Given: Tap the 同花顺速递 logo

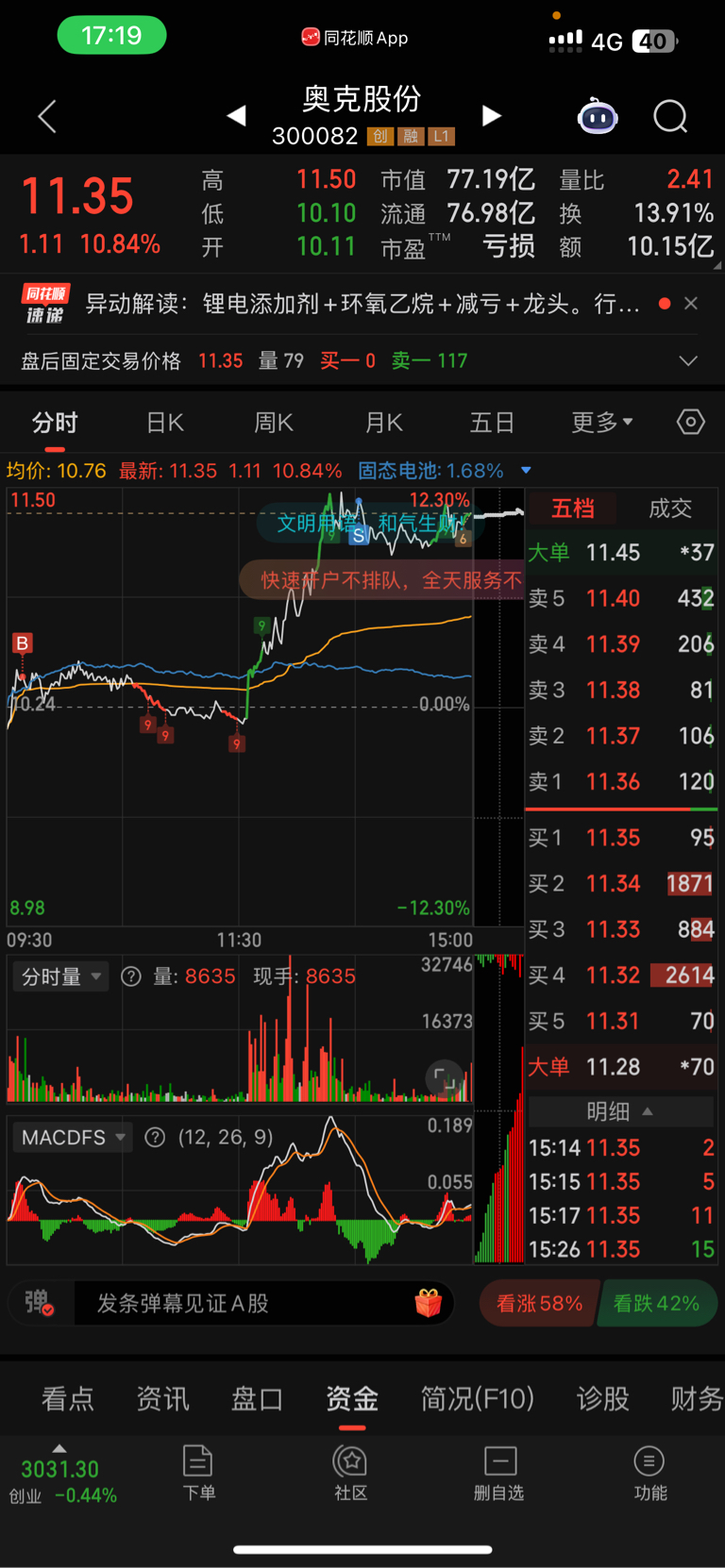Looking at the screenshot, I should 45,304.
